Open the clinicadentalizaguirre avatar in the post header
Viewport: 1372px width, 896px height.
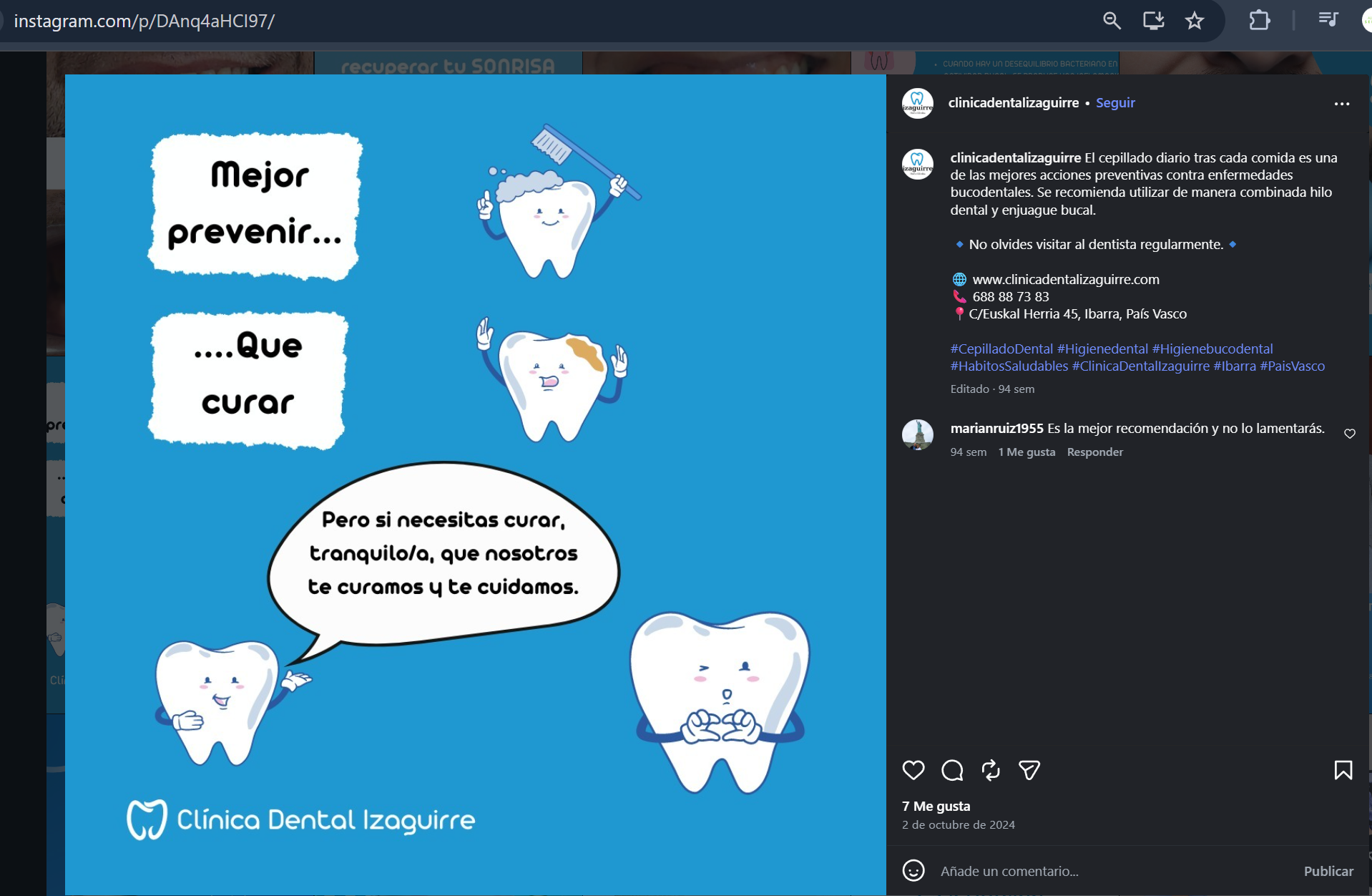coord(918,103)
